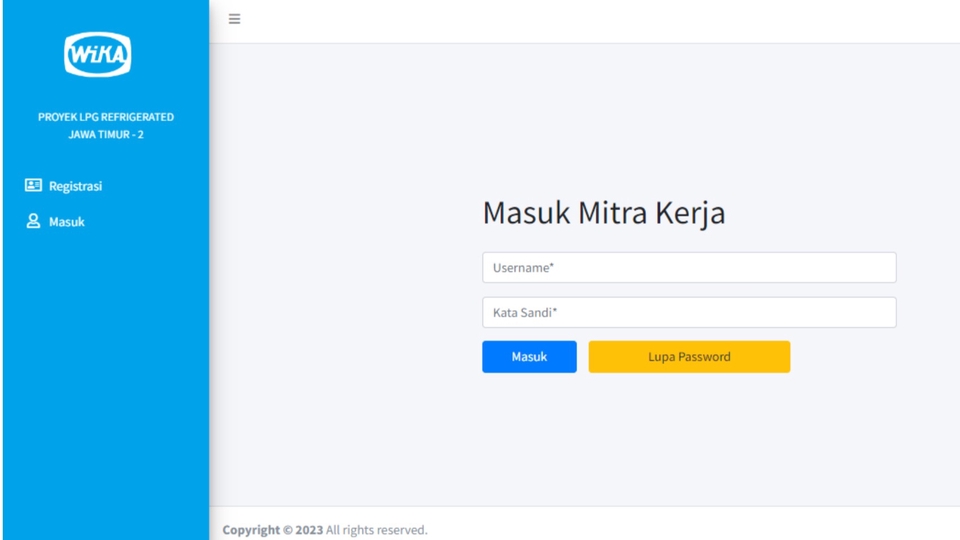Image resolution: width=960 pixels, height=540 pixels.
Task: Click the user icon beside Masuk
Action: pyautogui.click(x=33, y=222)
